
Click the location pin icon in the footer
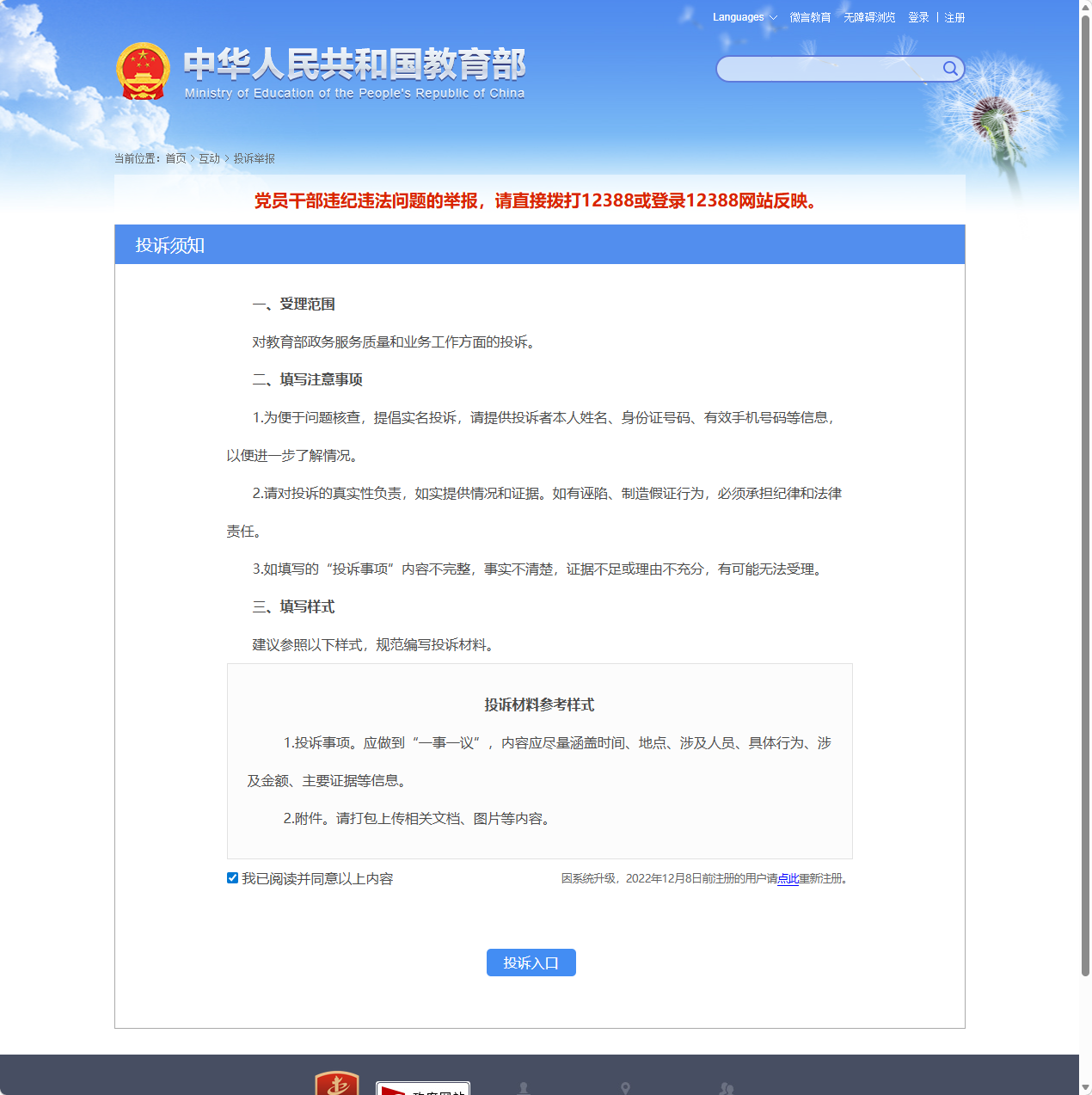tap(625, 1086)
